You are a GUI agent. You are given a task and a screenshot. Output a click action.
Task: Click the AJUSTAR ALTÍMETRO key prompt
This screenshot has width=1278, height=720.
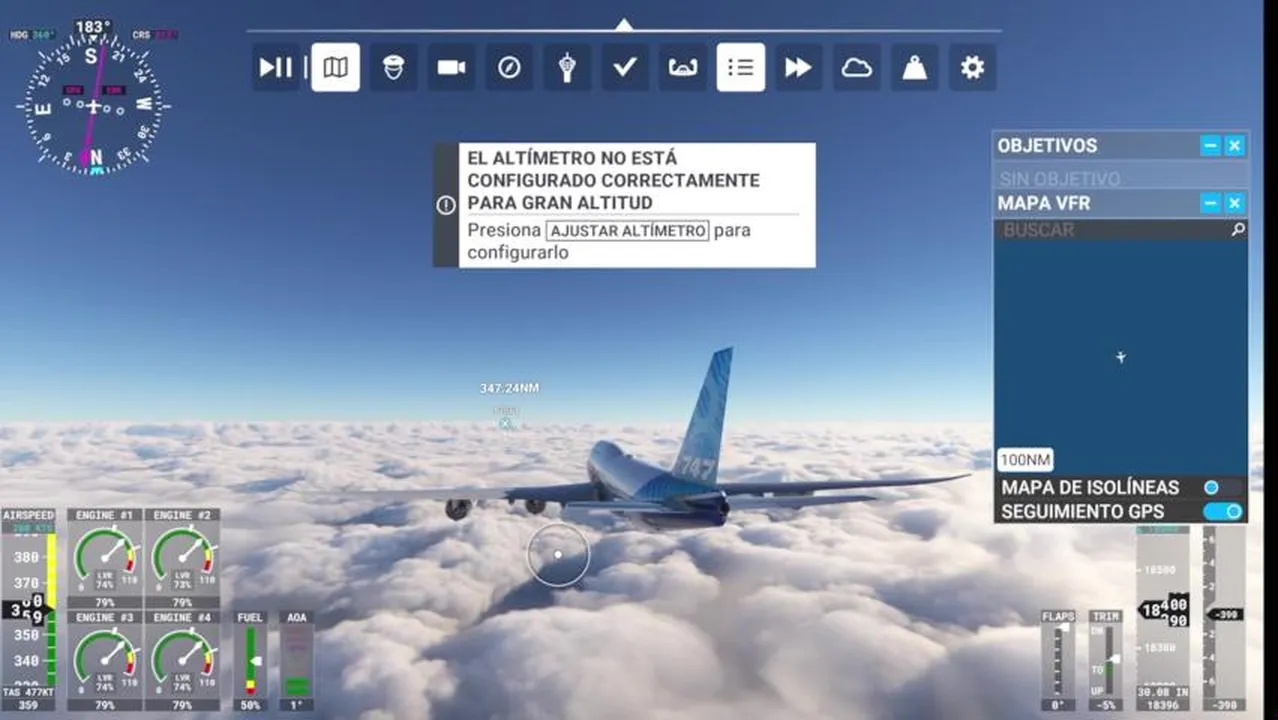(x=627, y=230)
